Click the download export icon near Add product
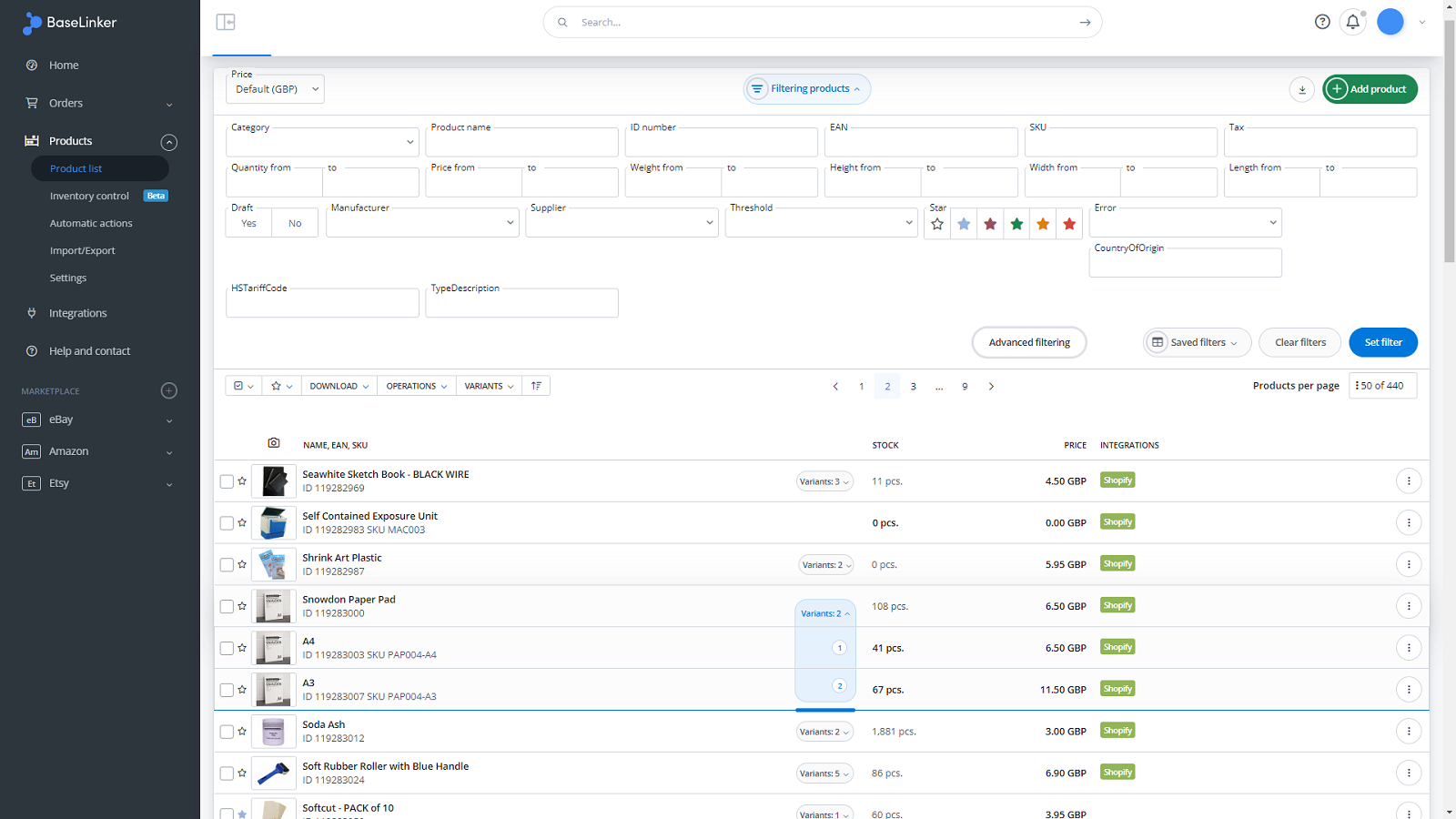 1301,89
